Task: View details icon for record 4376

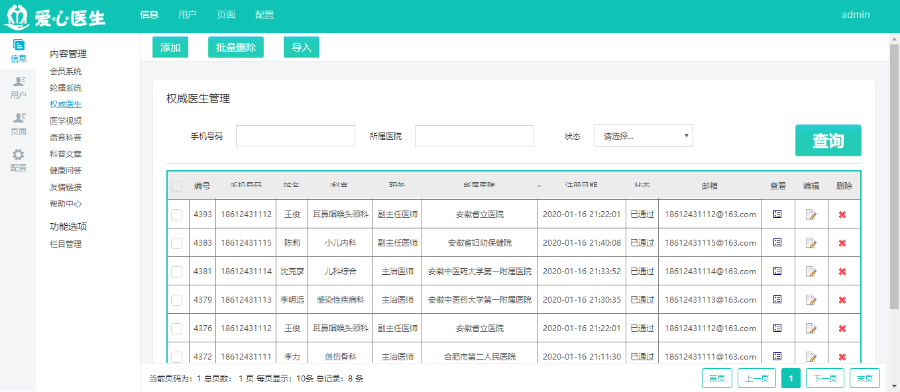Action: (778, 328)
